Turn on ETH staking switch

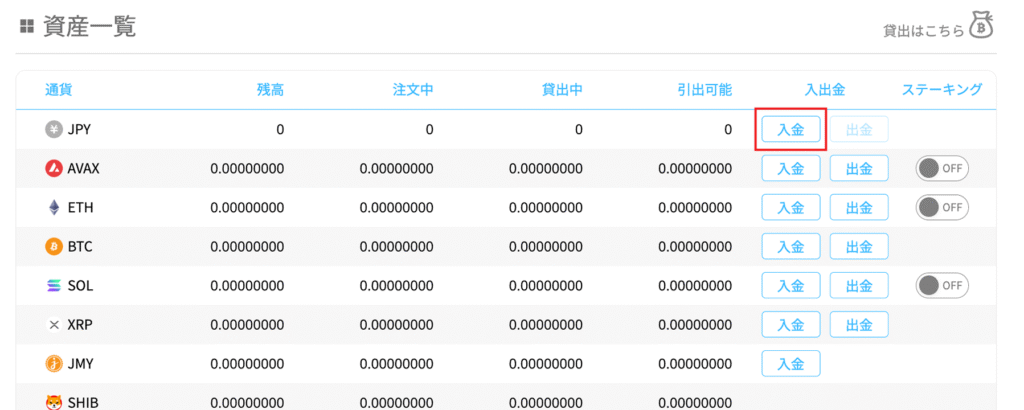coord(942,207)
